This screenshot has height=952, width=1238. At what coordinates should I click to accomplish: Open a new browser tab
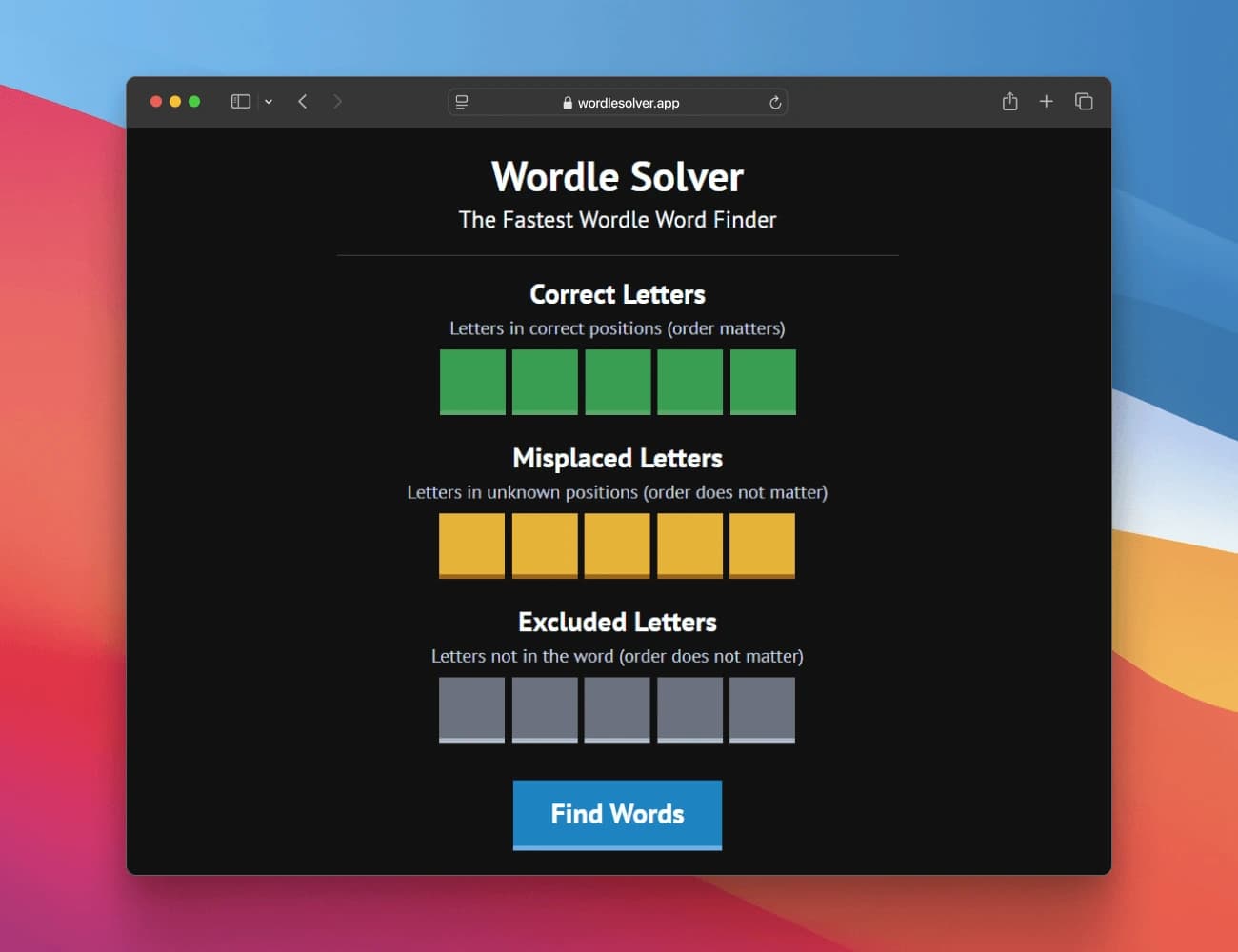click(x=1046, y=101)
